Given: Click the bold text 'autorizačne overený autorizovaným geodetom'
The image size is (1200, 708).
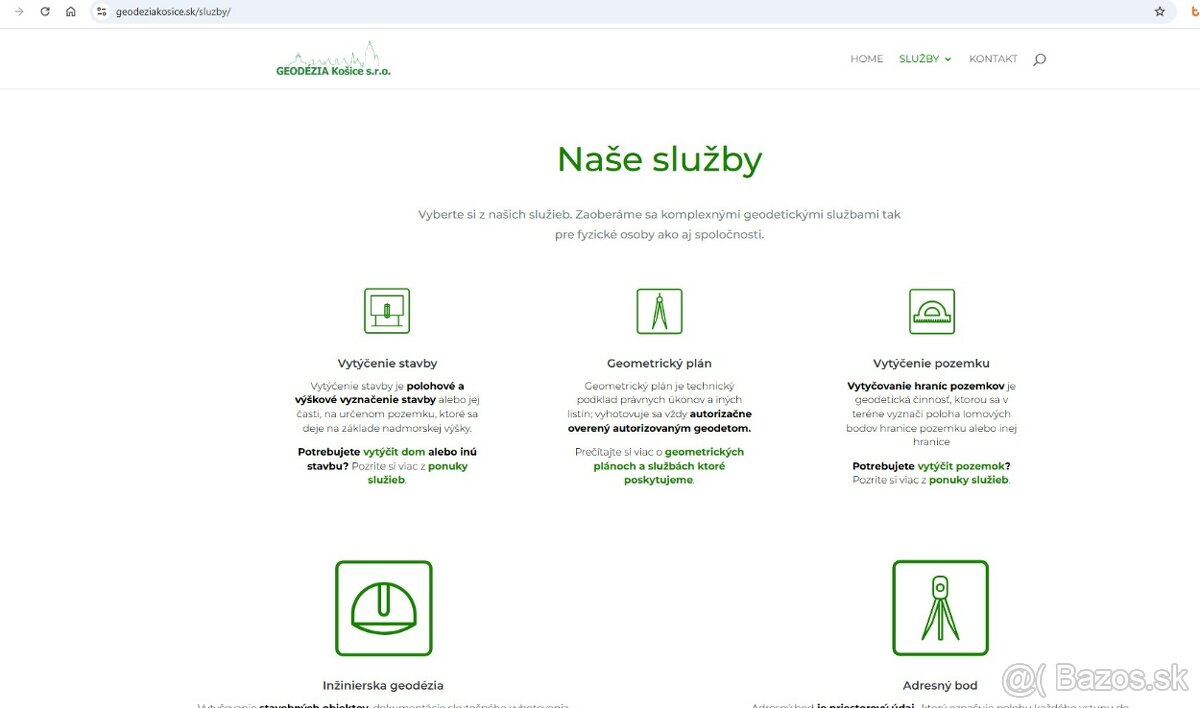Looking at the screenshot, I should coord(660,421).
